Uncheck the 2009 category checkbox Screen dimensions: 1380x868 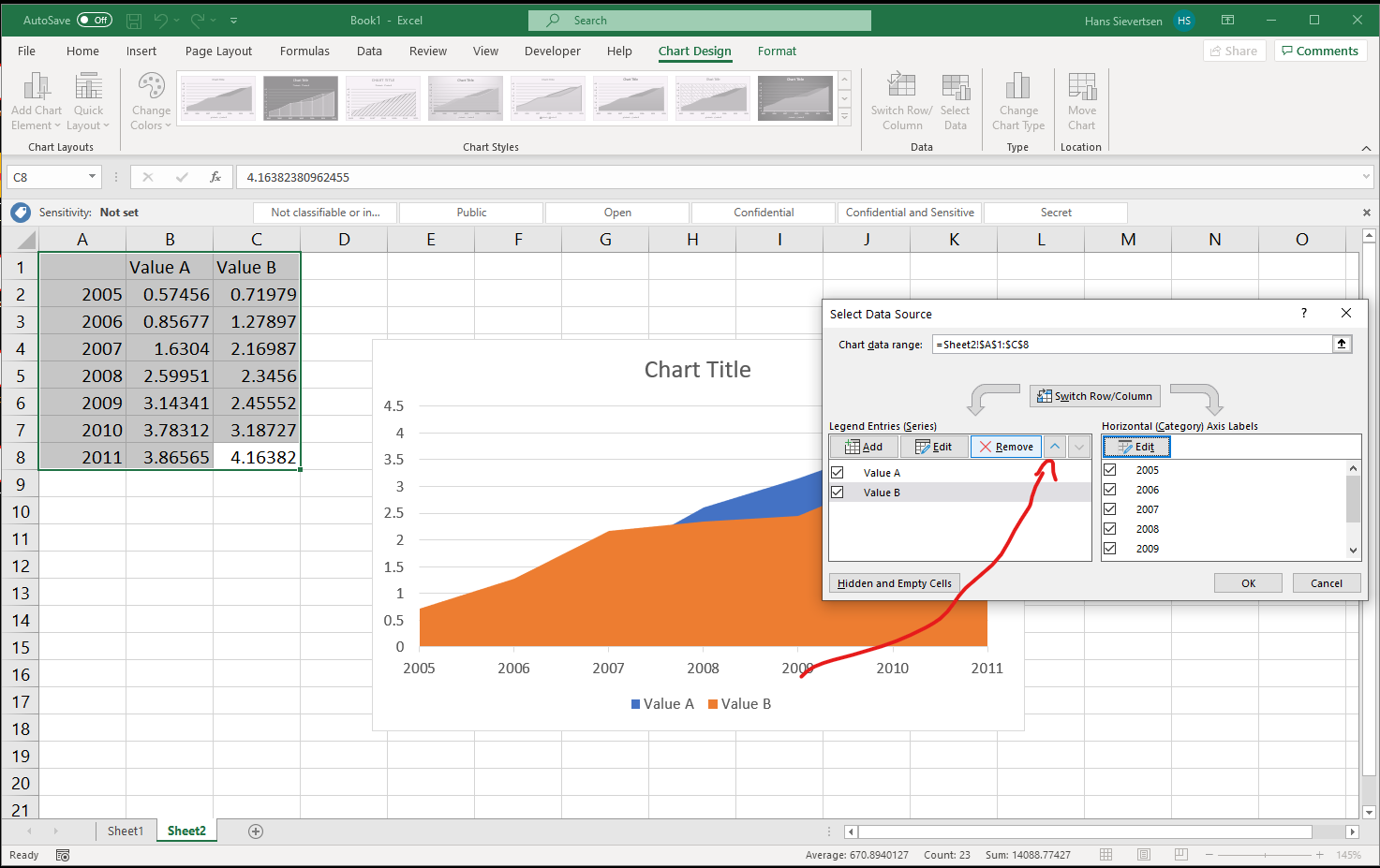1110,548
